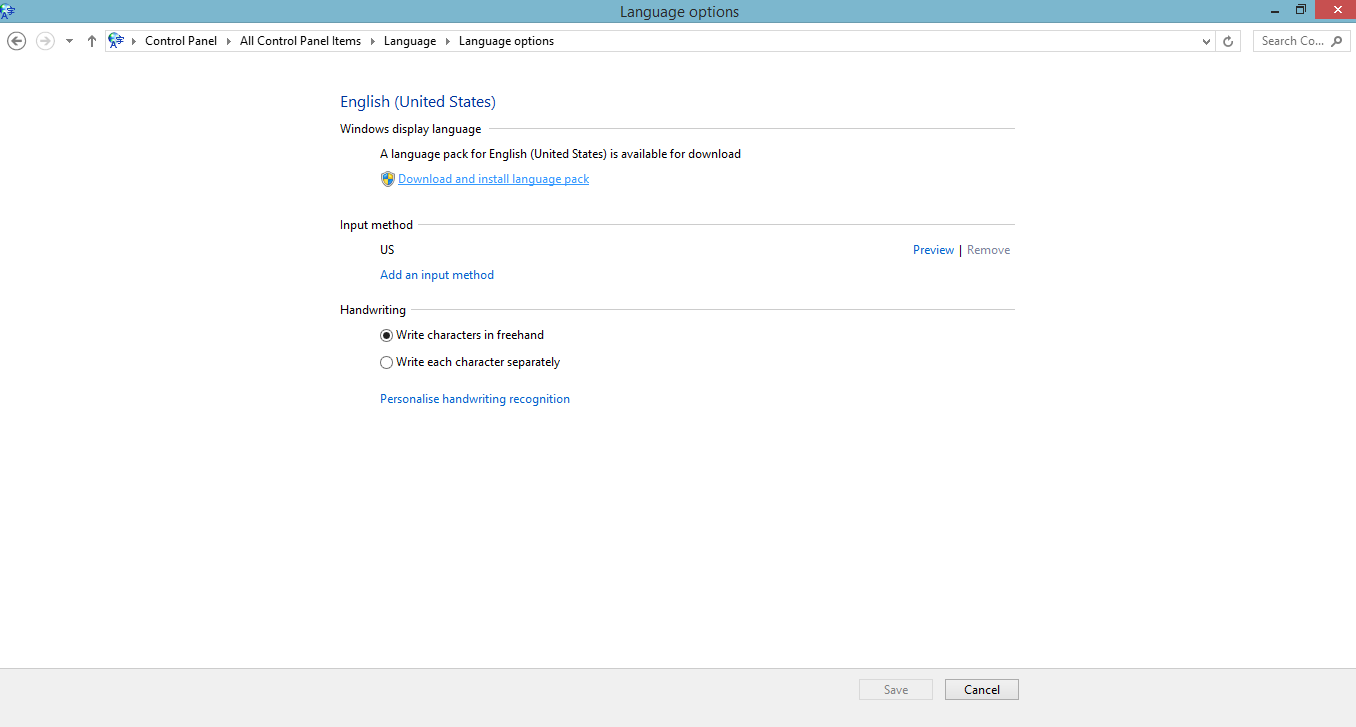The width and height of the screenshot is (1356, 727).
Task: Open the recent locations dropdown arrow
Action: [69, 41]
